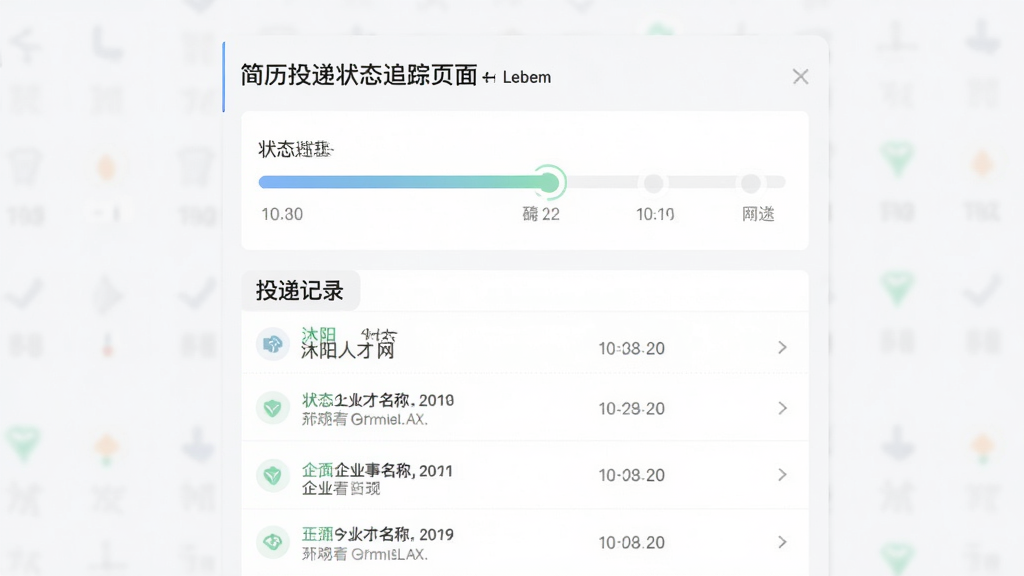Screen dimensions: 1024x576
Task: Select the last progress node on the status bar
Action: click(x=751, y=183)
